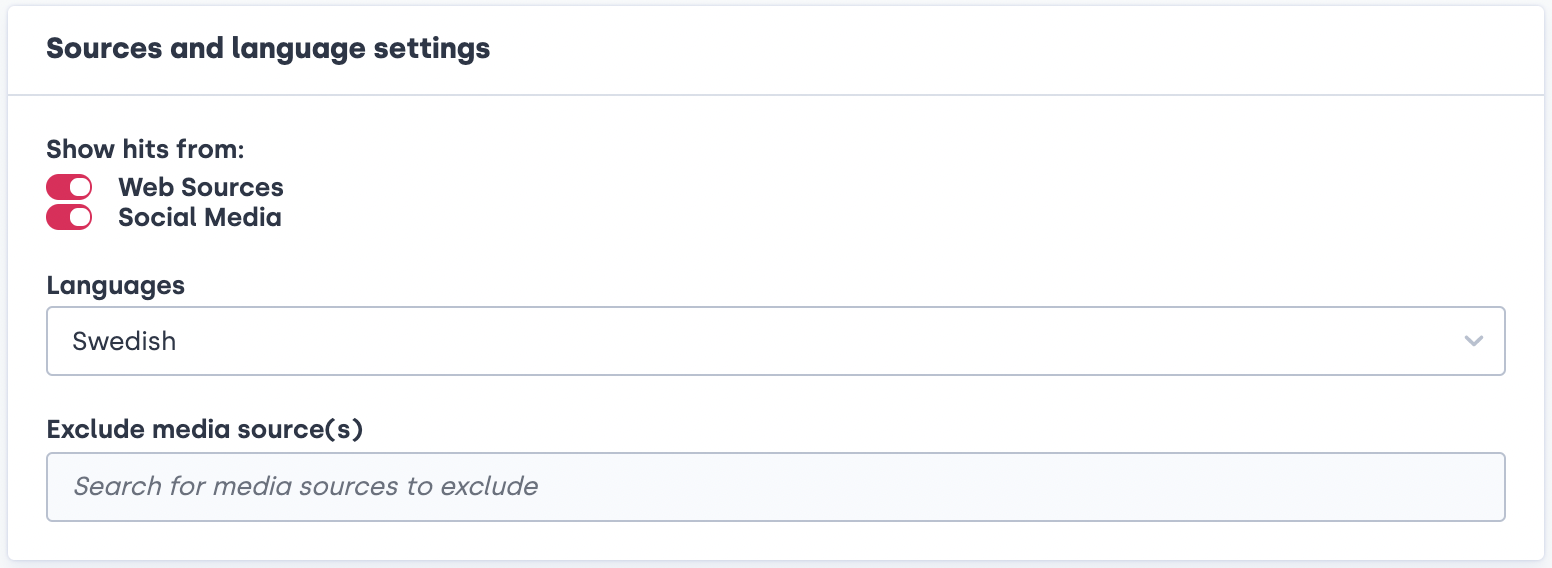
Task: Click the 'Web Sources' text label
Action: 200,187
